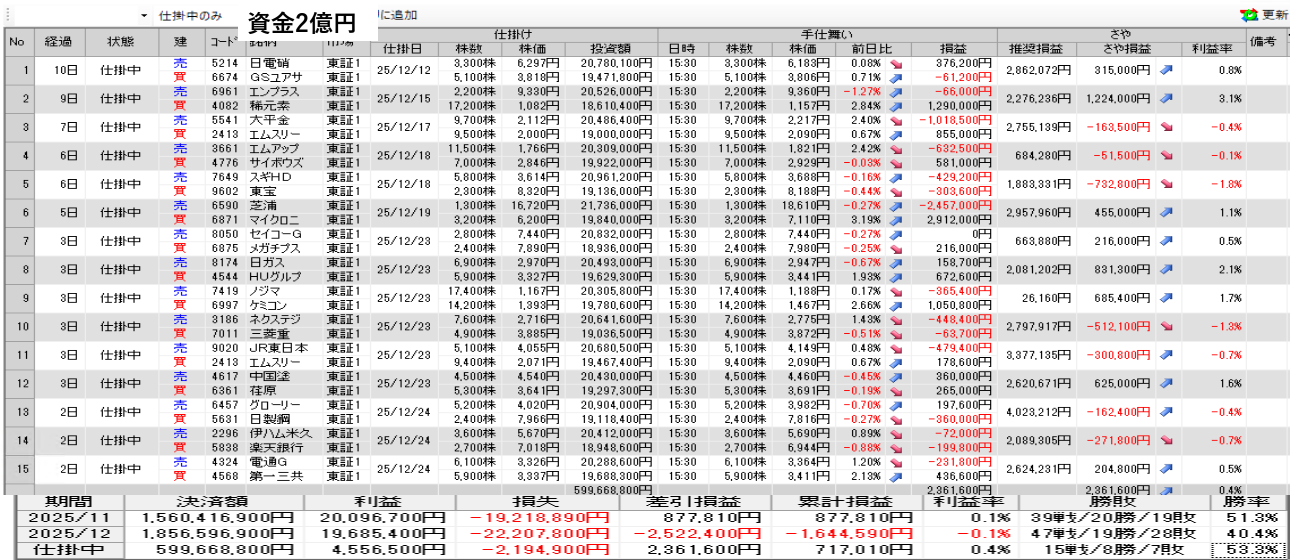1290x560 pixels.
Task: Click the 推奨損益 column header
Action: (x=1035, y=49)
